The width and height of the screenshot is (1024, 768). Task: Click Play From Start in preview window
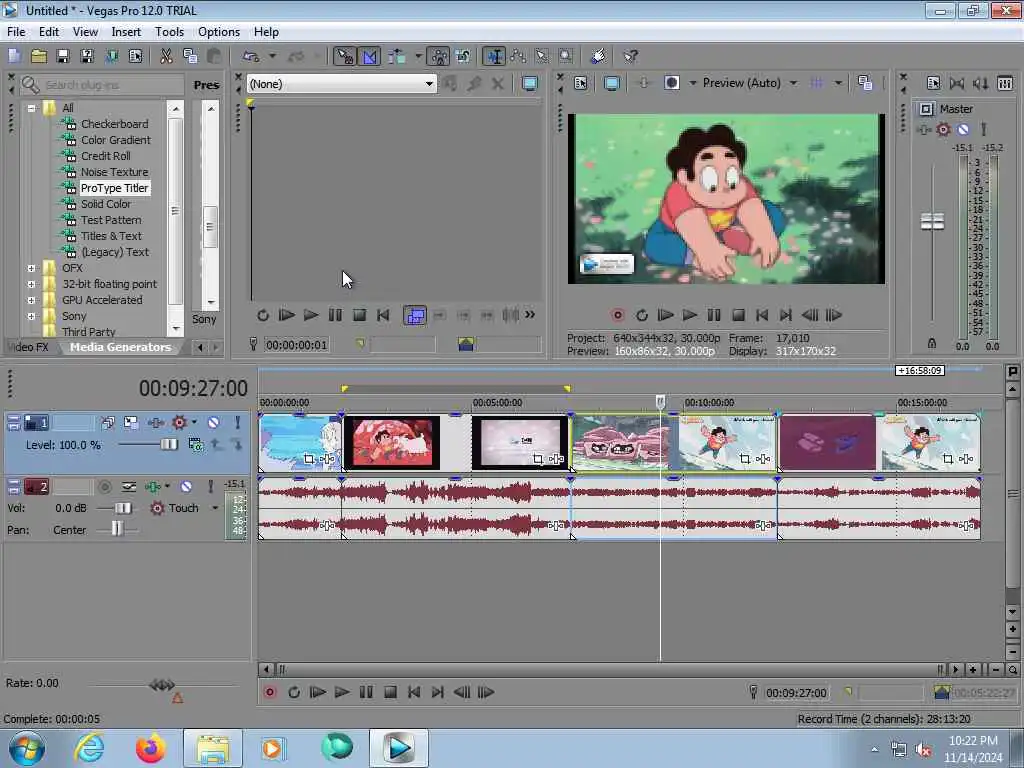[665, 315]
